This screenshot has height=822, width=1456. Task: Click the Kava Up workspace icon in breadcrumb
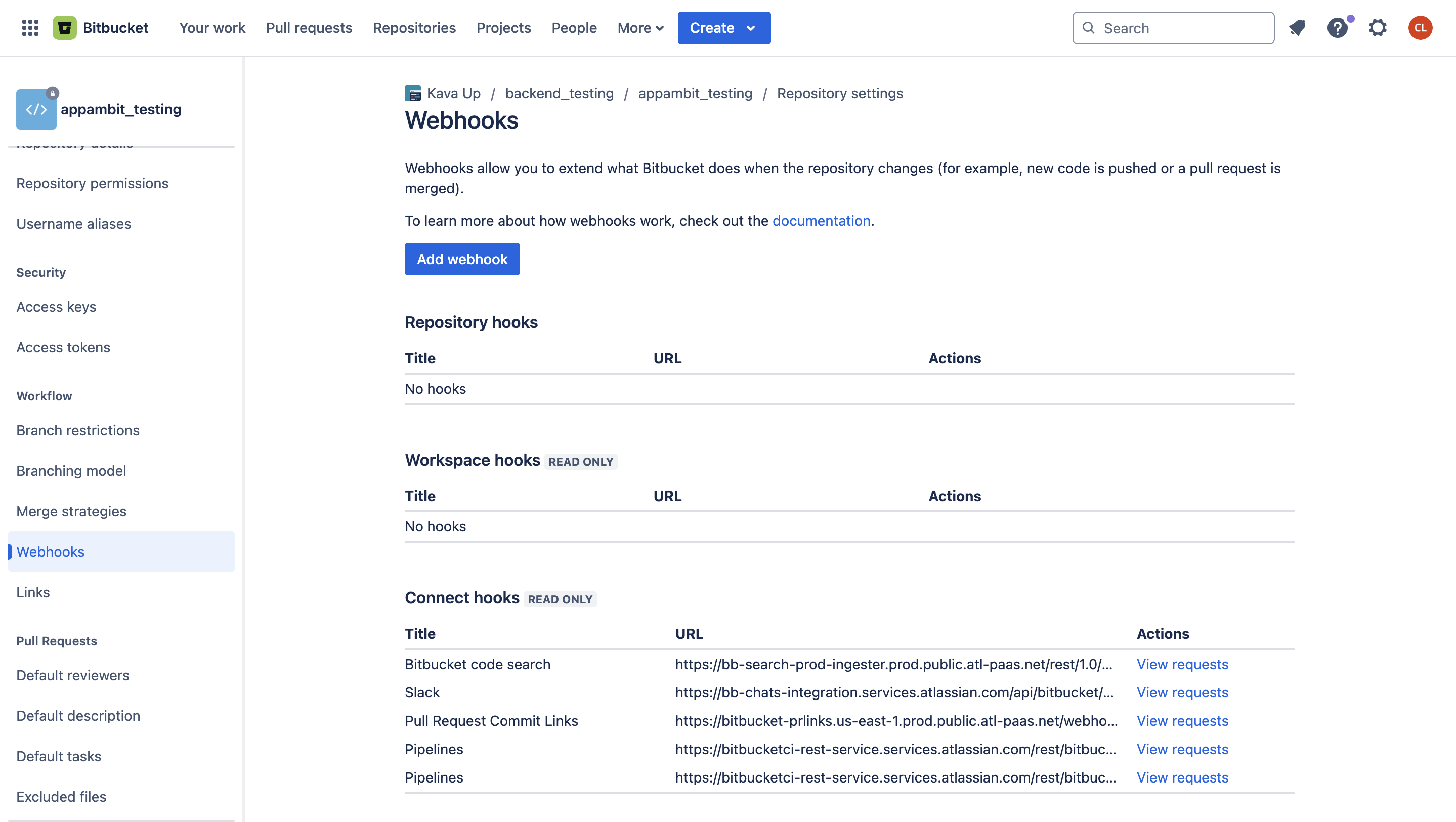[x=413, y=93]
